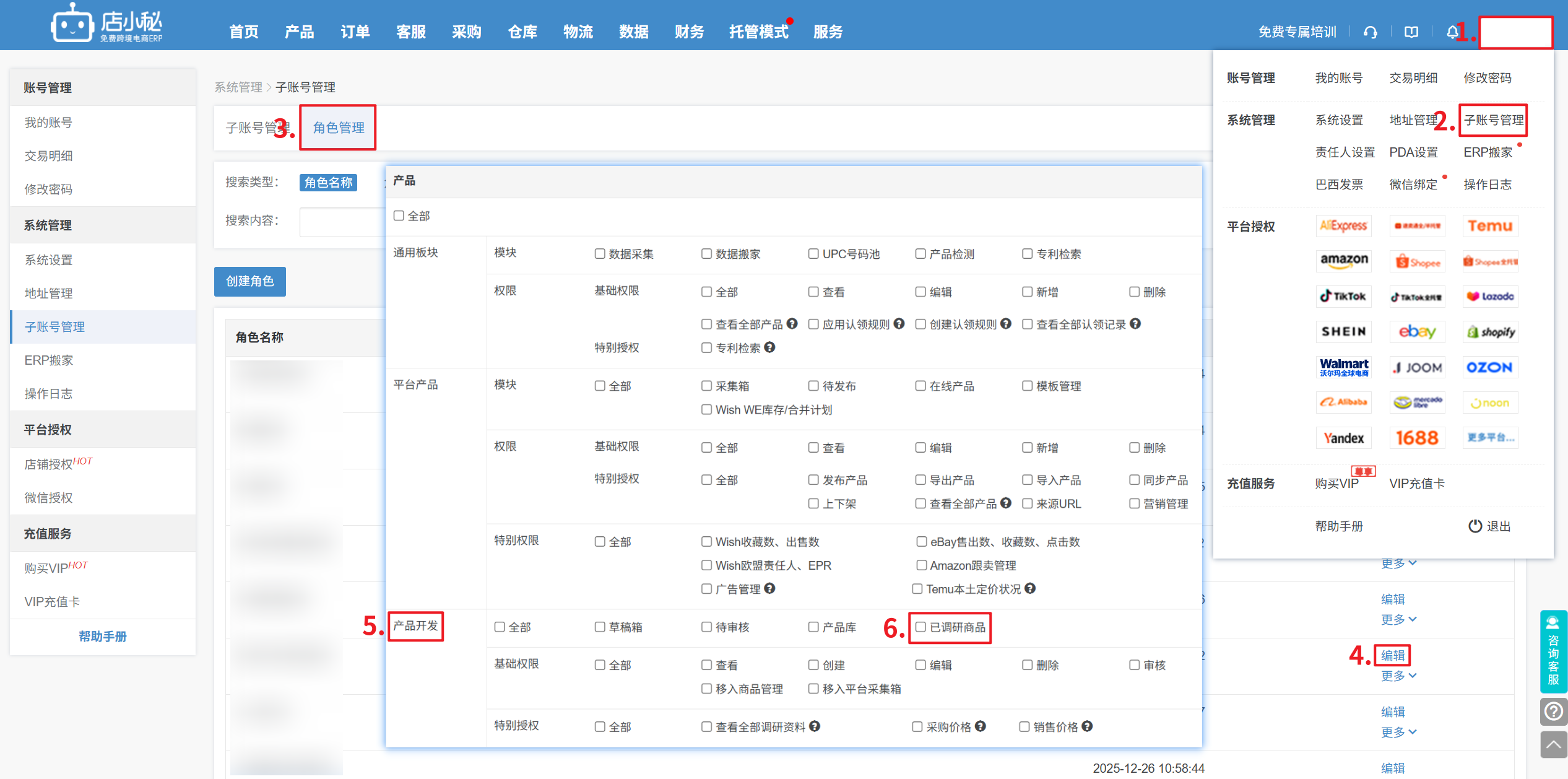This screenshot has width=1568, height=779.
Task: Check the 已调研商品 checkbox
Action: (x=920, y=627)
